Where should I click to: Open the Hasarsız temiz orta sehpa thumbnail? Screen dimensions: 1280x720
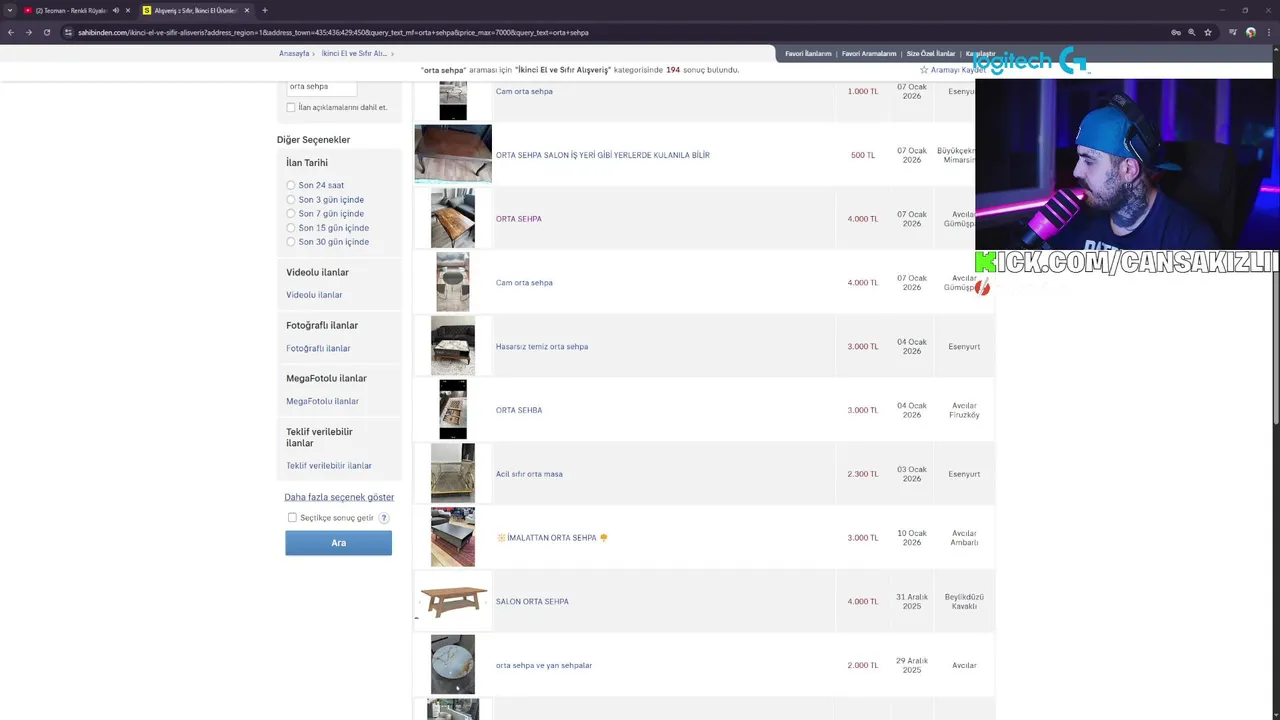(x=453, y=346)
